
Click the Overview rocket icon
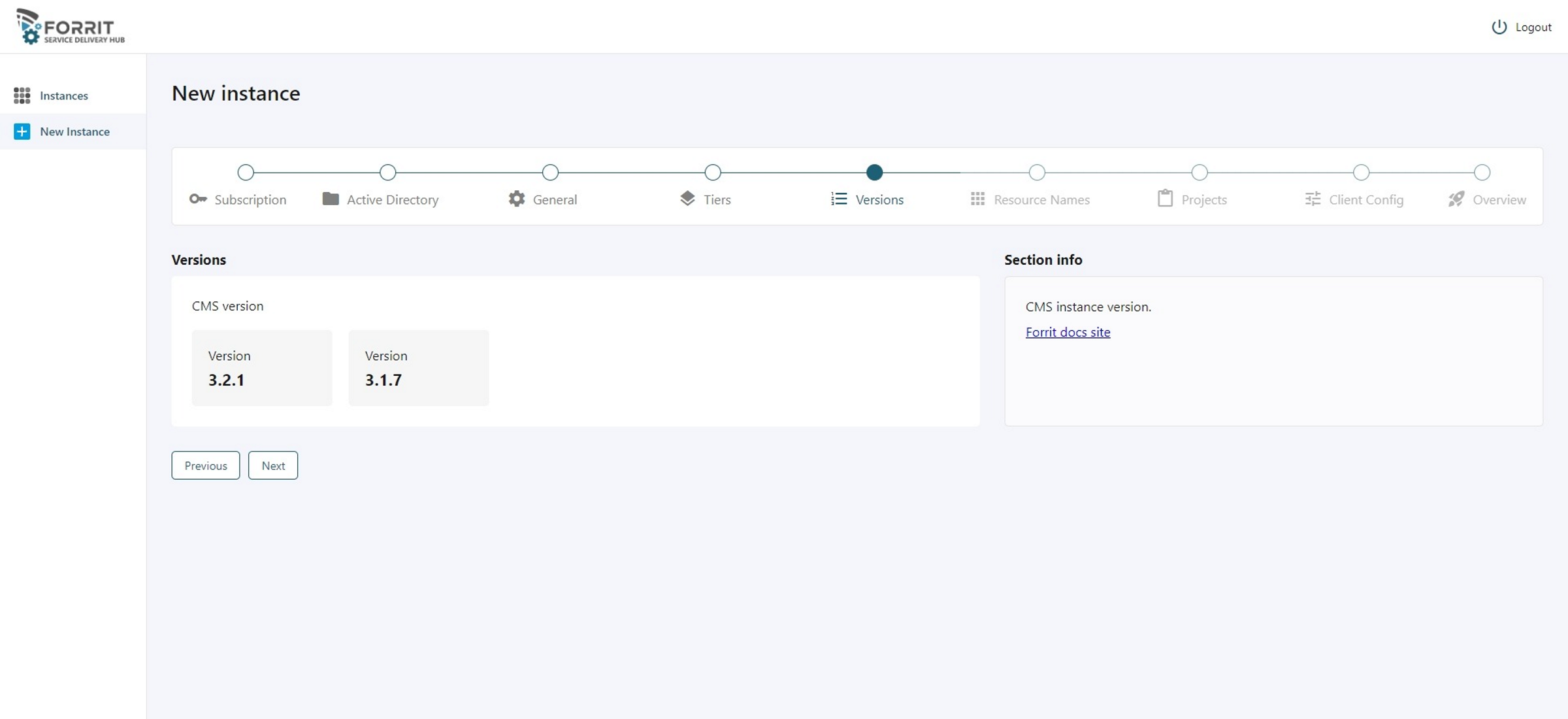pos(1456,199)
